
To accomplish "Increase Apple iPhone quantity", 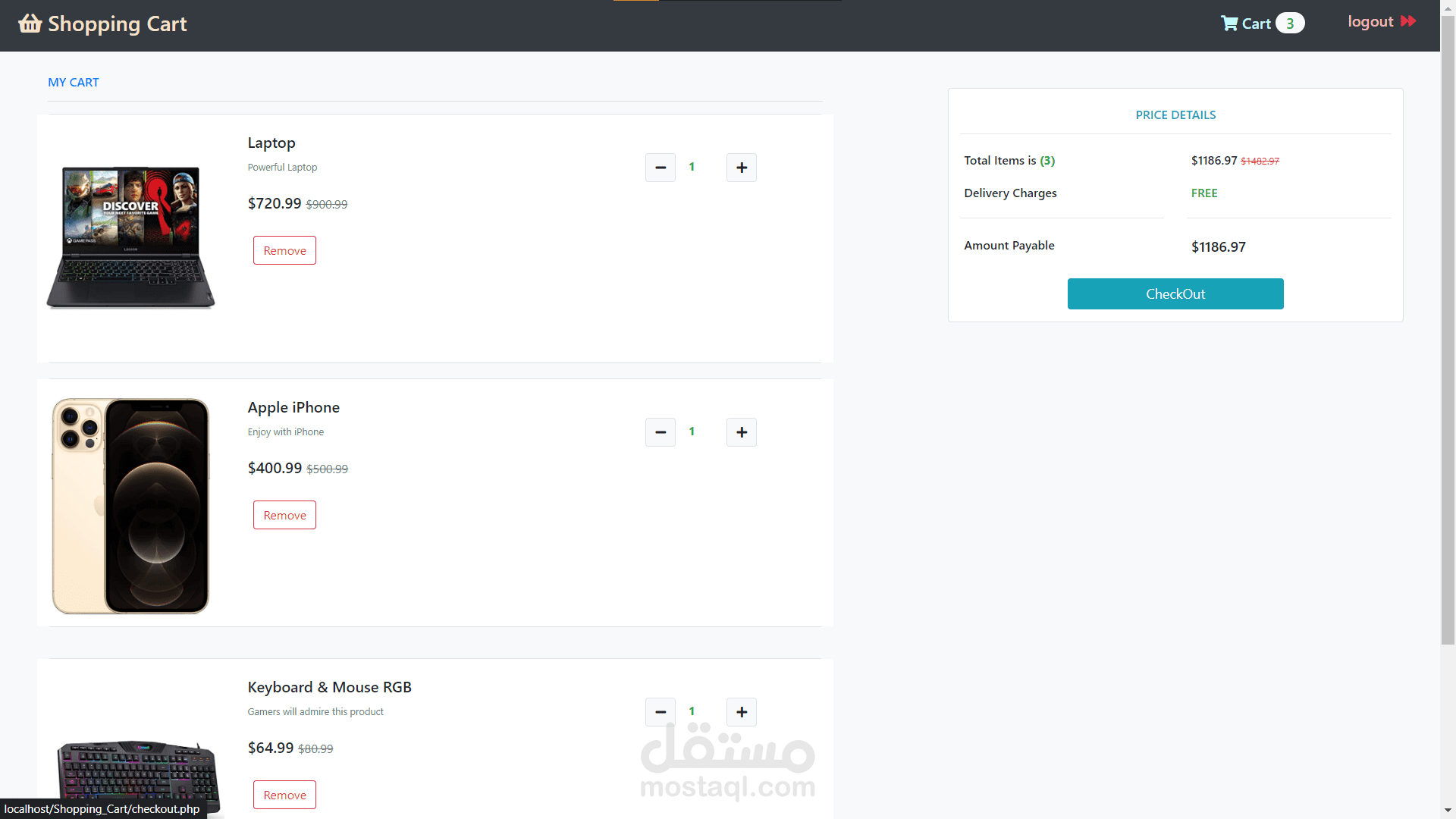I will click(x=741, y=432).
